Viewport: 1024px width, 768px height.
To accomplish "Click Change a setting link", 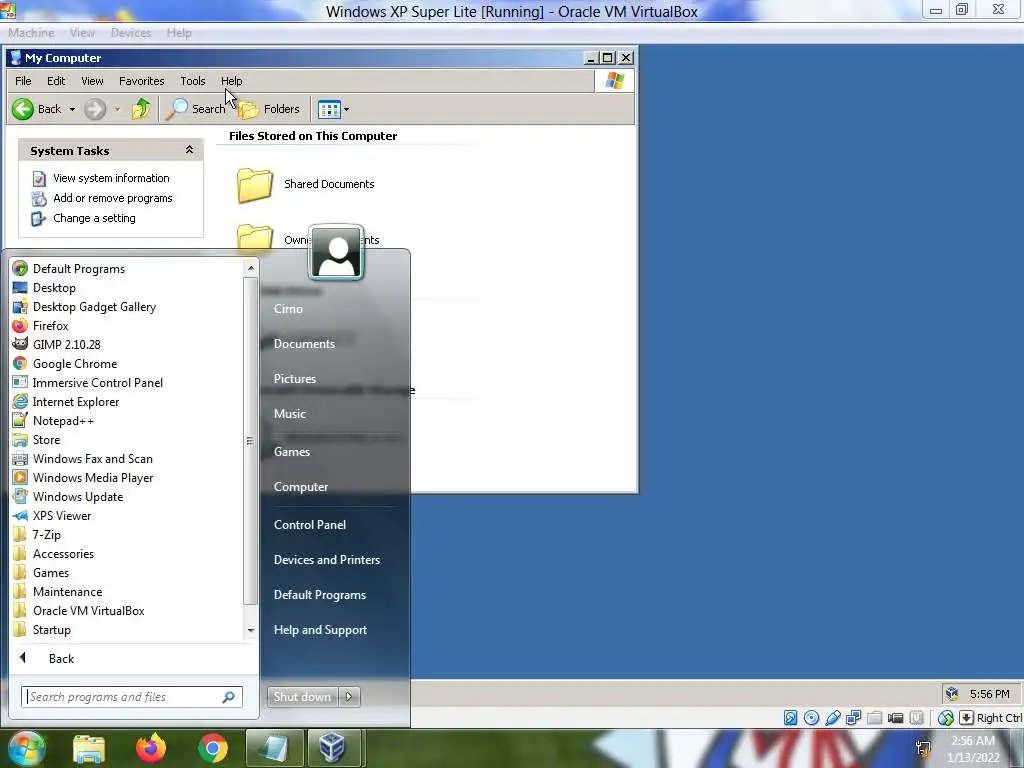I will point(94,218).
